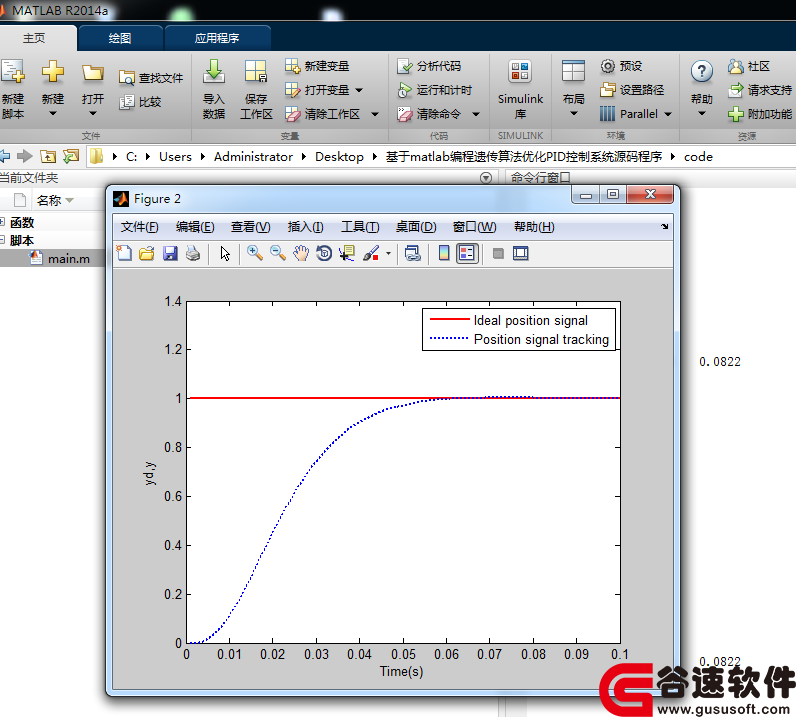Click the Help (帮助) question mark icon
The image size is (796, 717).
coord(702,72)
